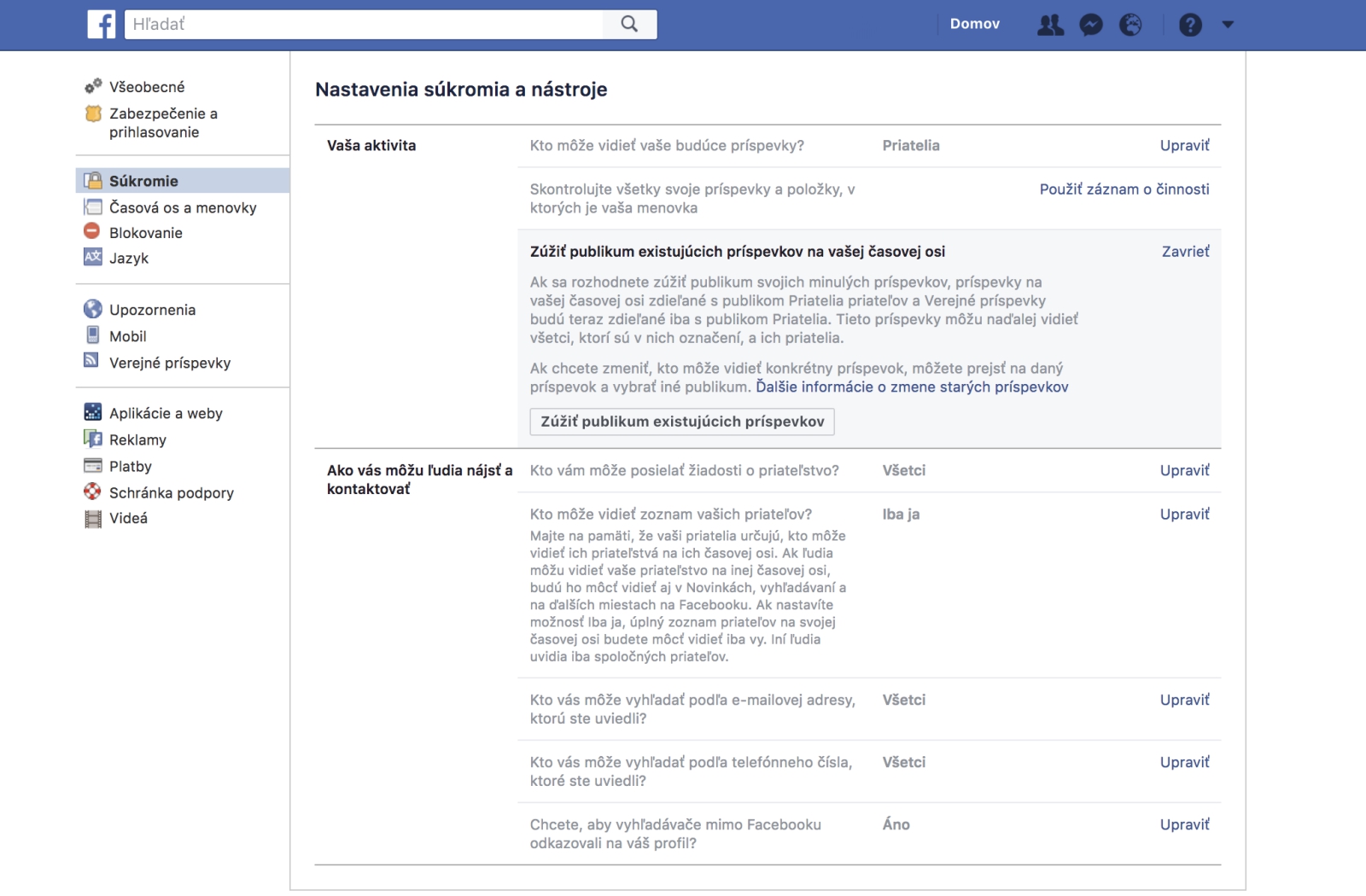
Task: Edit who can send friend requests
Action: [x=1184, y=470]
